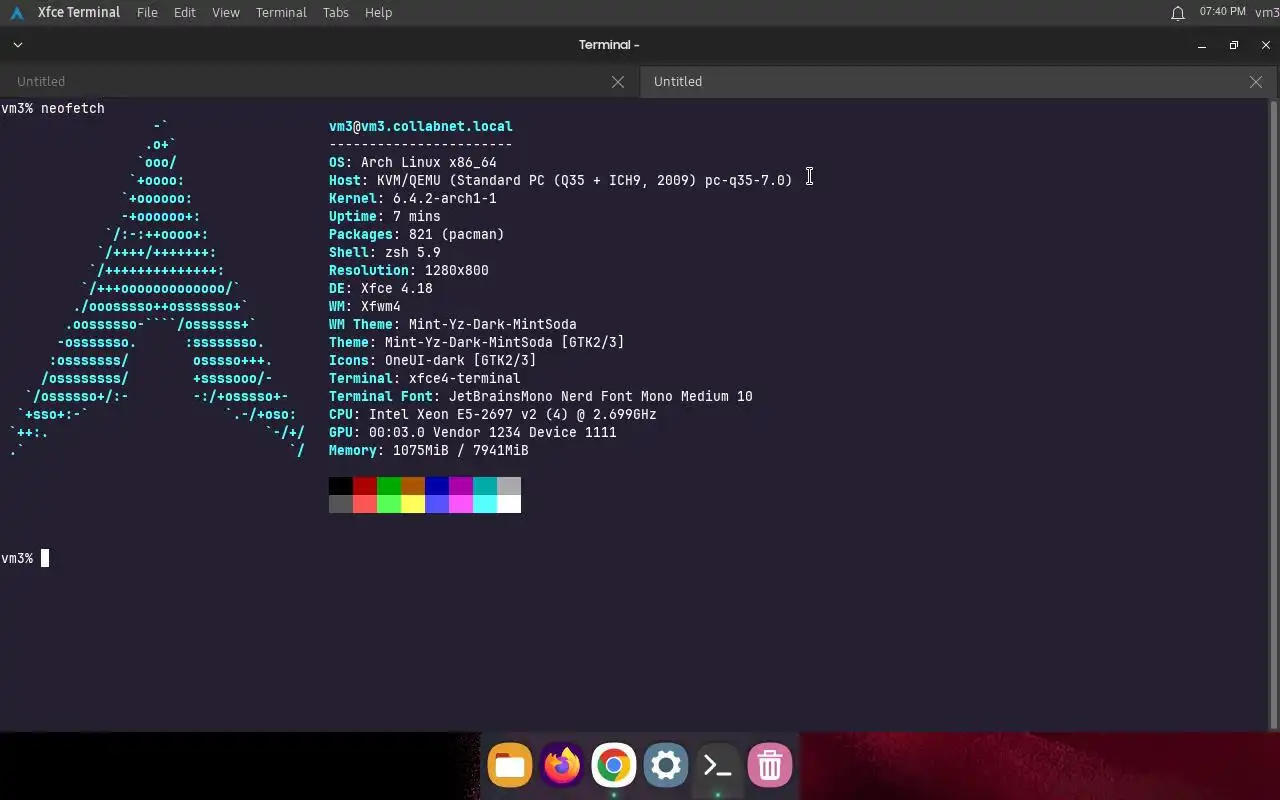Click the empty vm3% prompt cursor

click(45, 558)
